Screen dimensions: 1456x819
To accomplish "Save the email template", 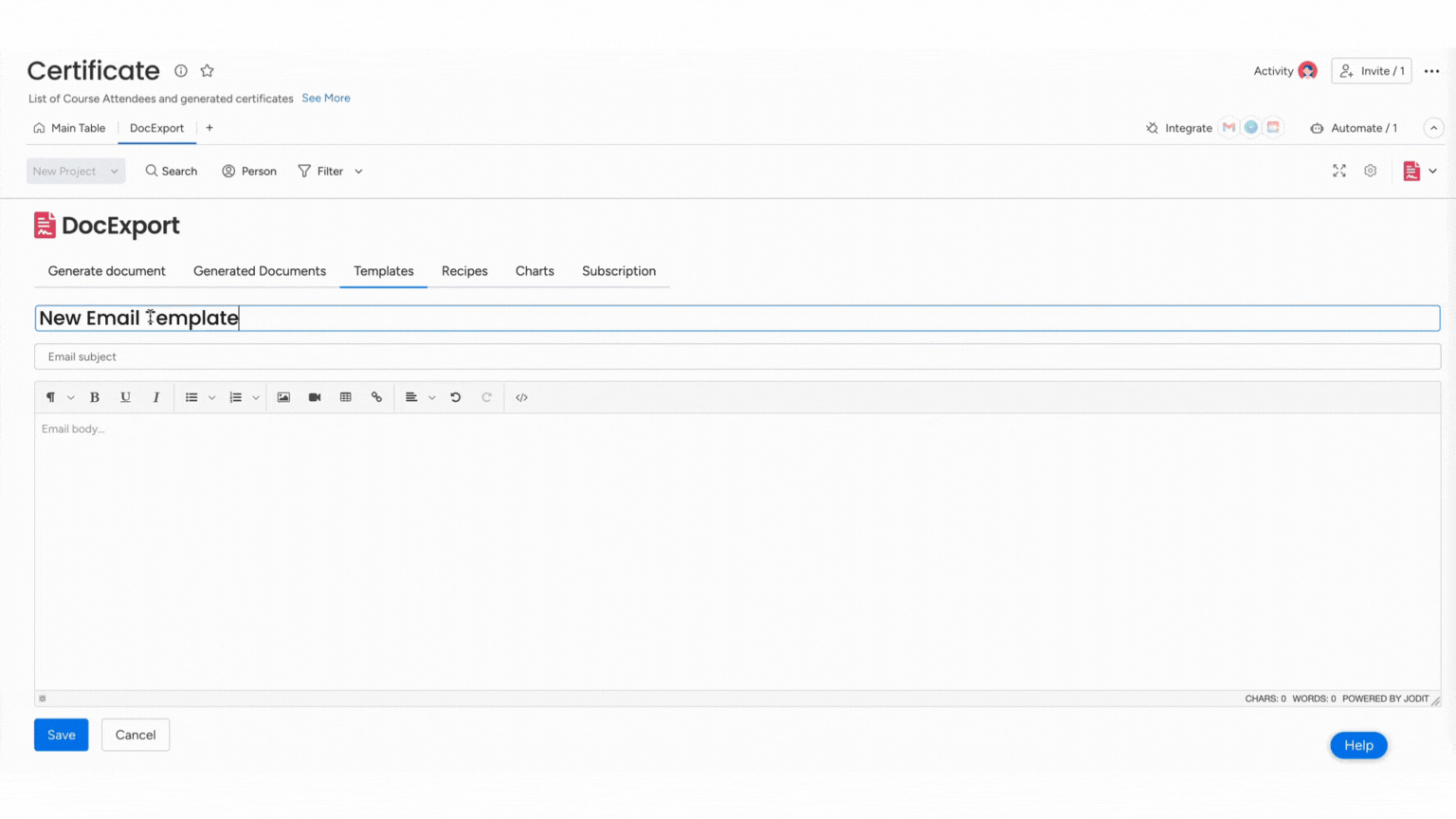I will pyautogui.click(x=62, y=735).
